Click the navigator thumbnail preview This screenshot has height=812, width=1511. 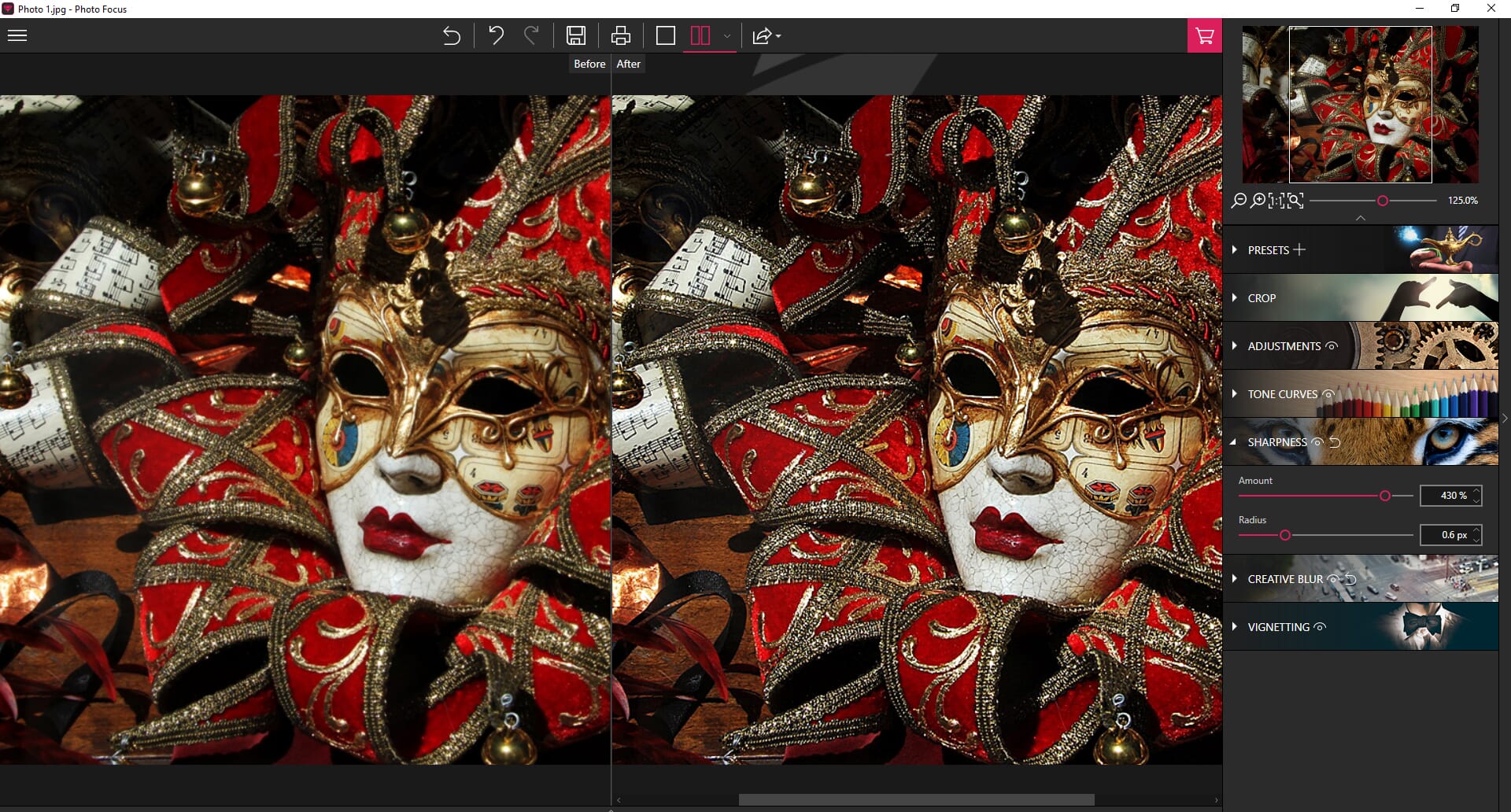(x=1360, y=105)
